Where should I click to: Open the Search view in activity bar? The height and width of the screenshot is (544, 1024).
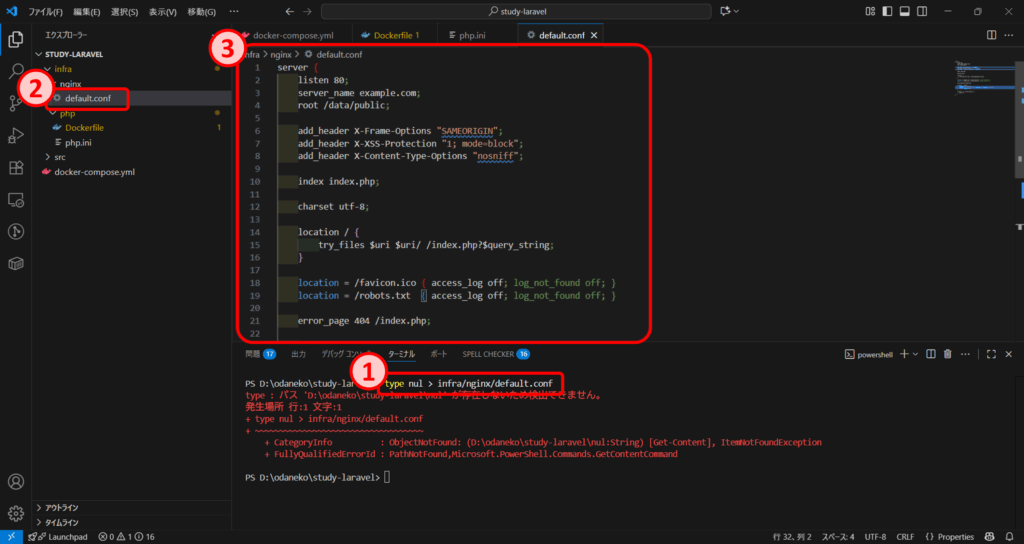(x=16, y=71)
